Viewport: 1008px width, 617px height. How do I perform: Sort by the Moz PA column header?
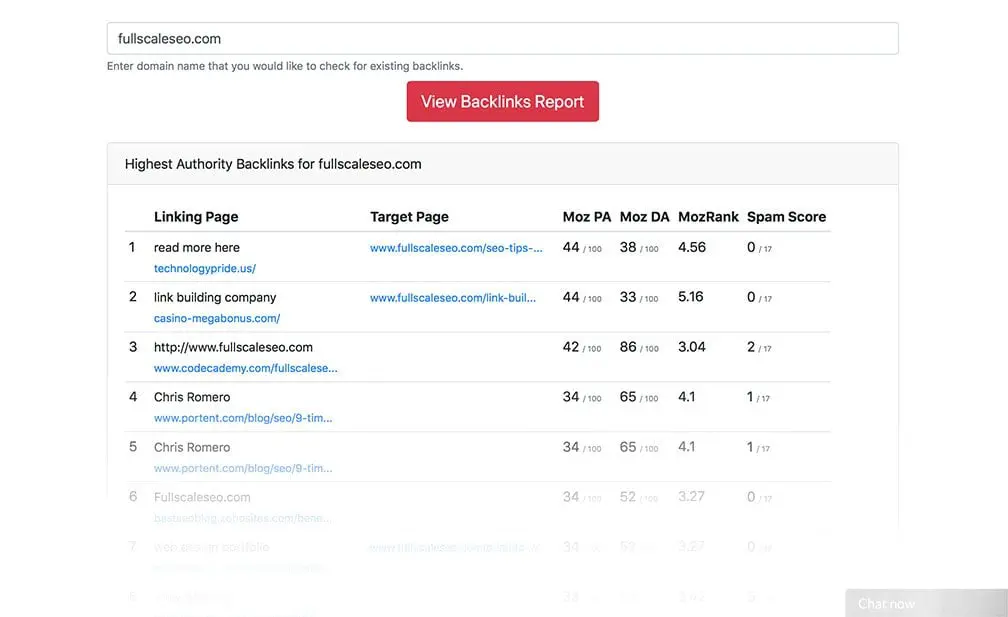[585, 216]
